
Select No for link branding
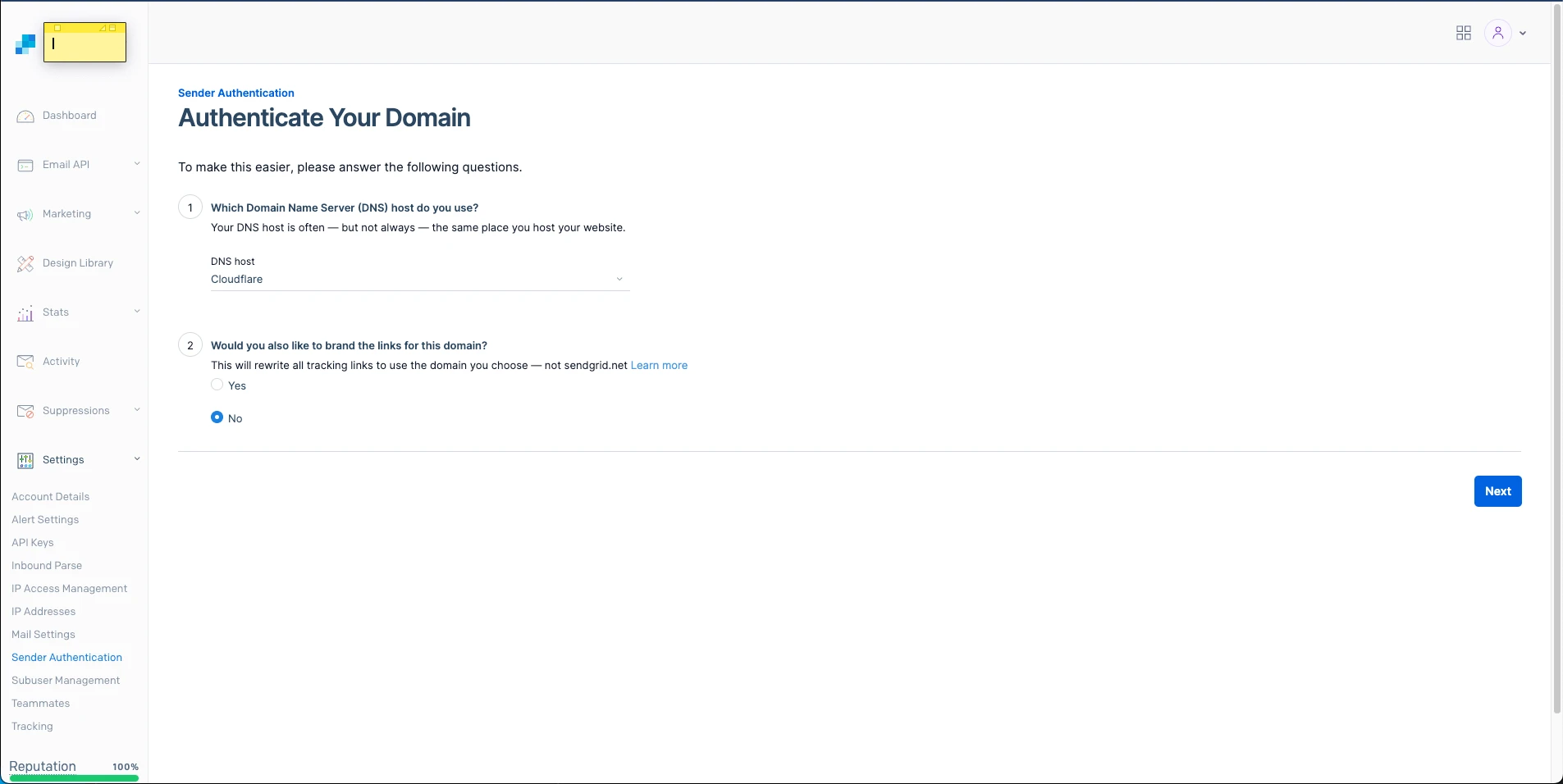[216, 417]
